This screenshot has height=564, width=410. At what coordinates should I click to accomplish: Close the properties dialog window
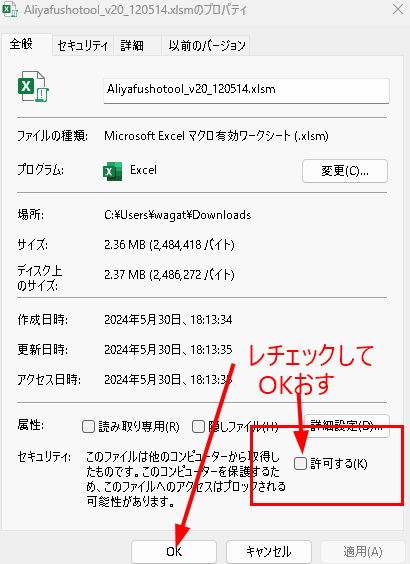tap(398, 9)
